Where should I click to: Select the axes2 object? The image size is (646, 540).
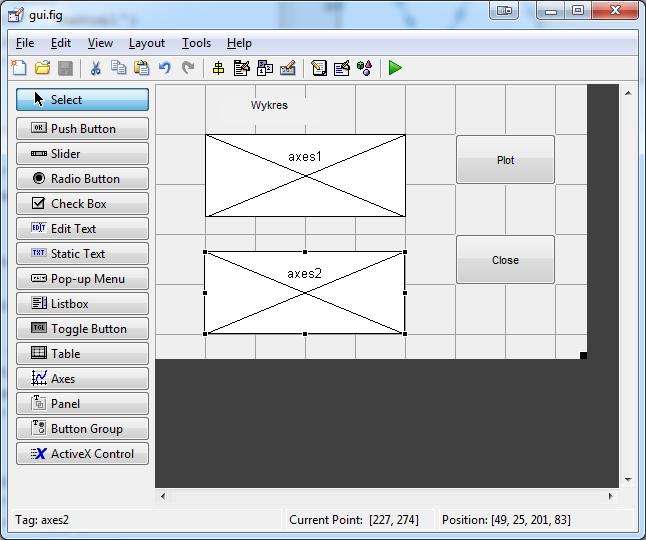[305, 293]
